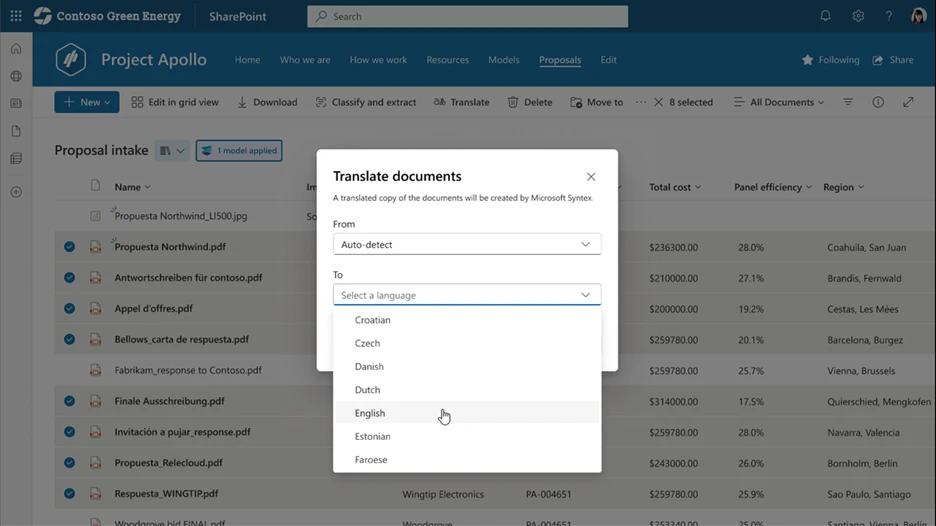Open library view switcher dropdown
This screenshot has height=526, width=936.
172,150
